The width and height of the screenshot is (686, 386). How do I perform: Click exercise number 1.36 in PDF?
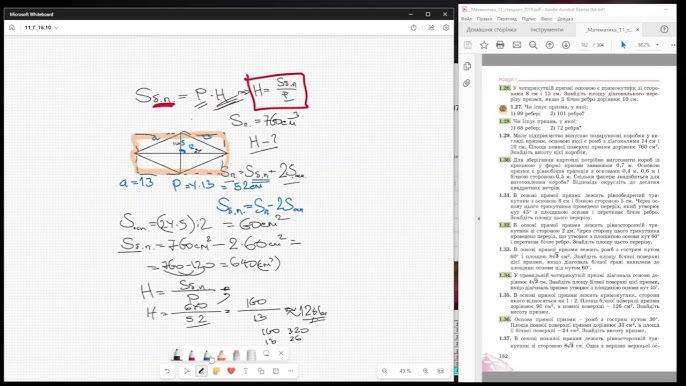click(x=504, y=319)
